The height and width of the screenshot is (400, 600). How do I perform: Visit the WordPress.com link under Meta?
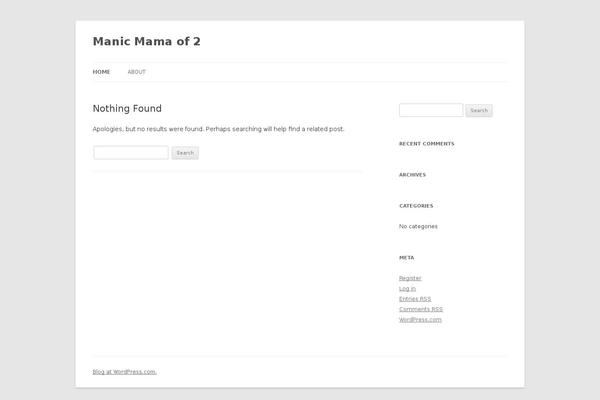(420, 320)
